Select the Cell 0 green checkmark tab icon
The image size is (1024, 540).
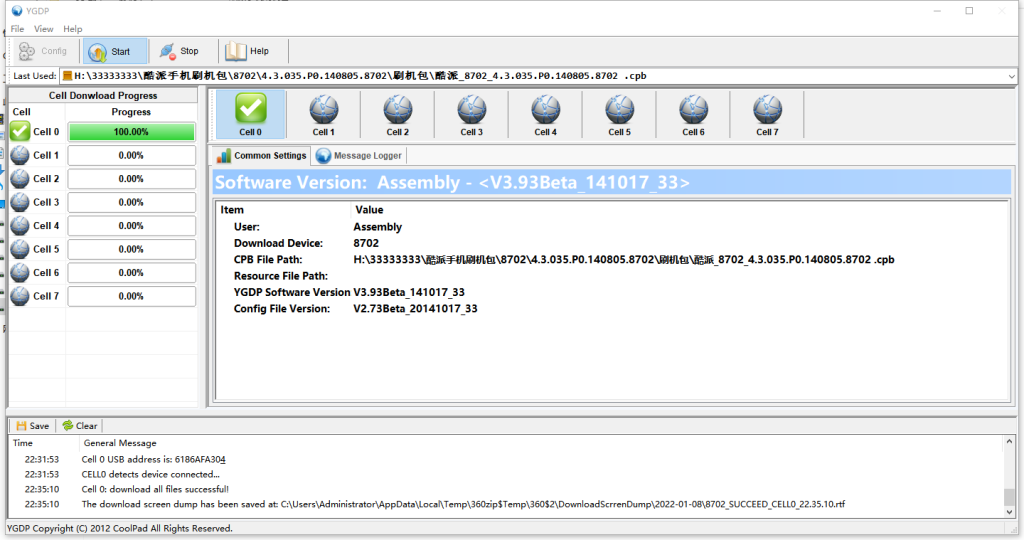pos(250,108)
